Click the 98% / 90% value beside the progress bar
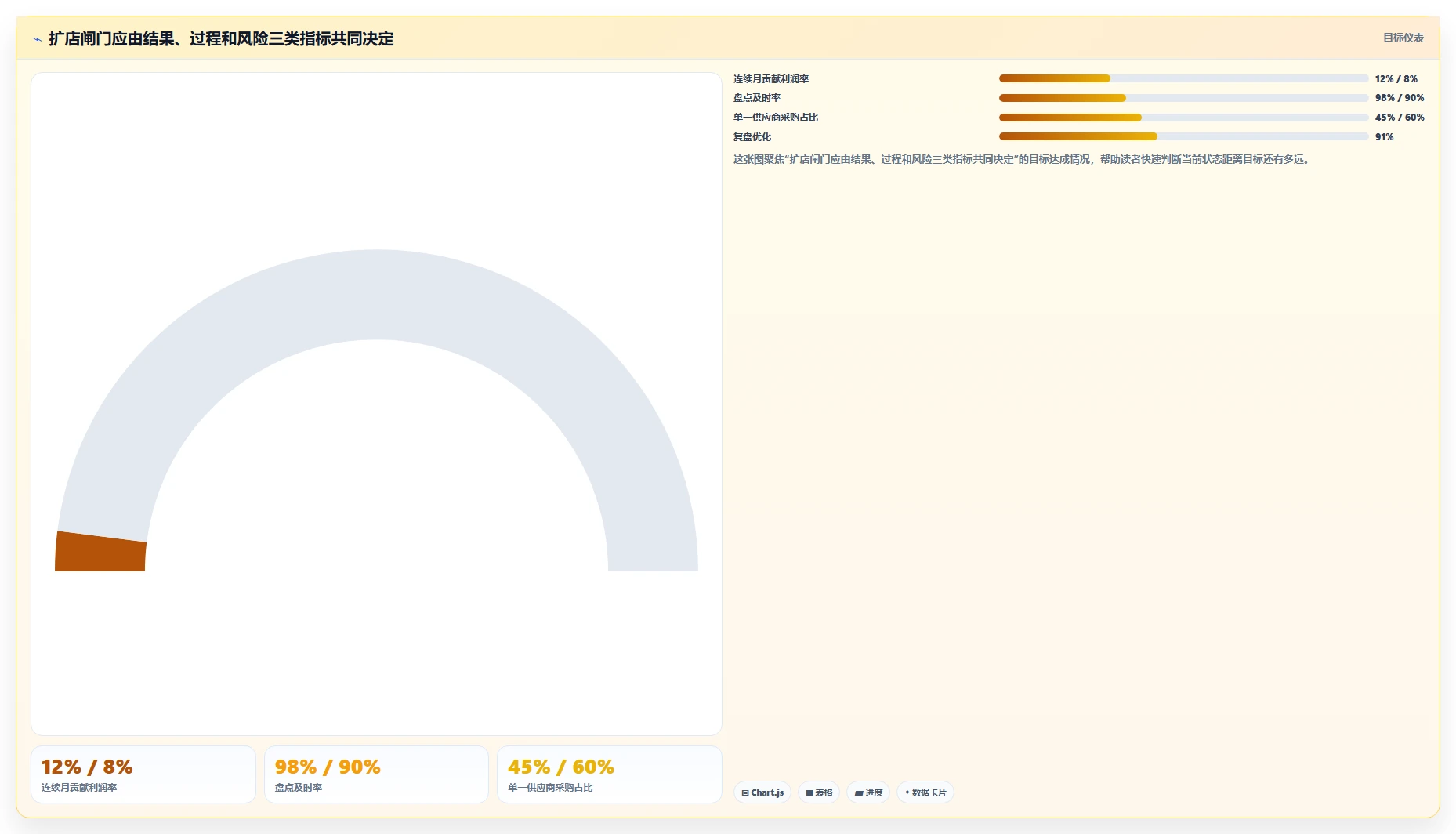This screenshot has height=834, width=1456. point(1400,98)
